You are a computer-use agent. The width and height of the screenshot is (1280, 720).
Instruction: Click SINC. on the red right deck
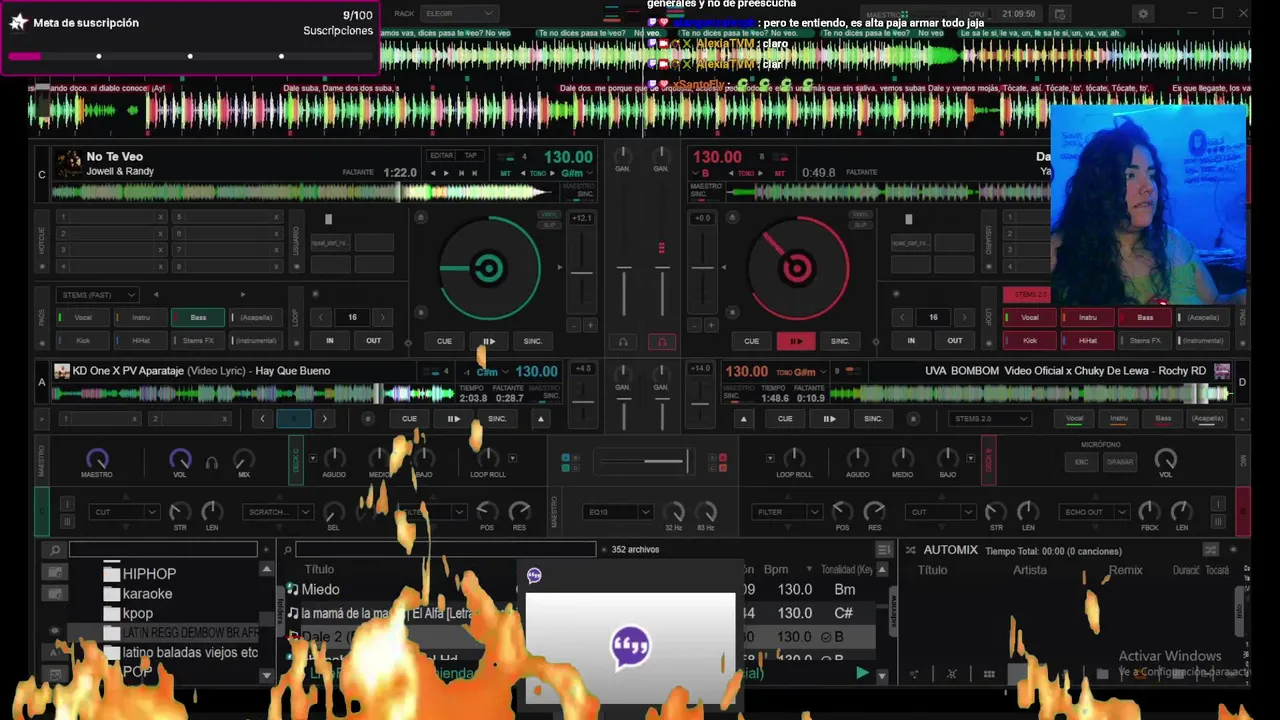click(840, 341)
